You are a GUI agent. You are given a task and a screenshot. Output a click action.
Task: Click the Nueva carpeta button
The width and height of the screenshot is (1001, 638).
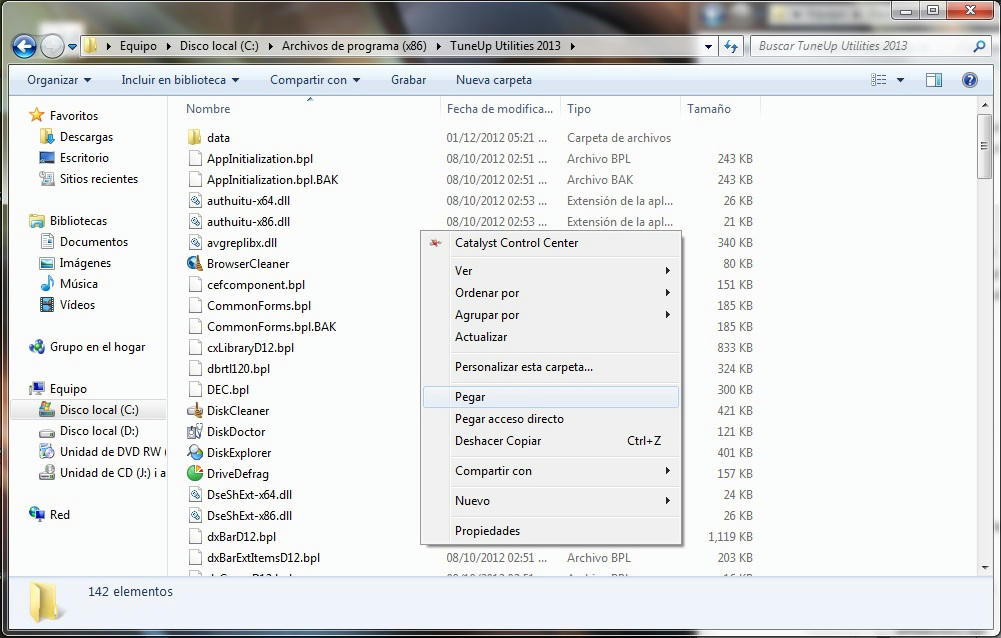click(x=493, y=80)
